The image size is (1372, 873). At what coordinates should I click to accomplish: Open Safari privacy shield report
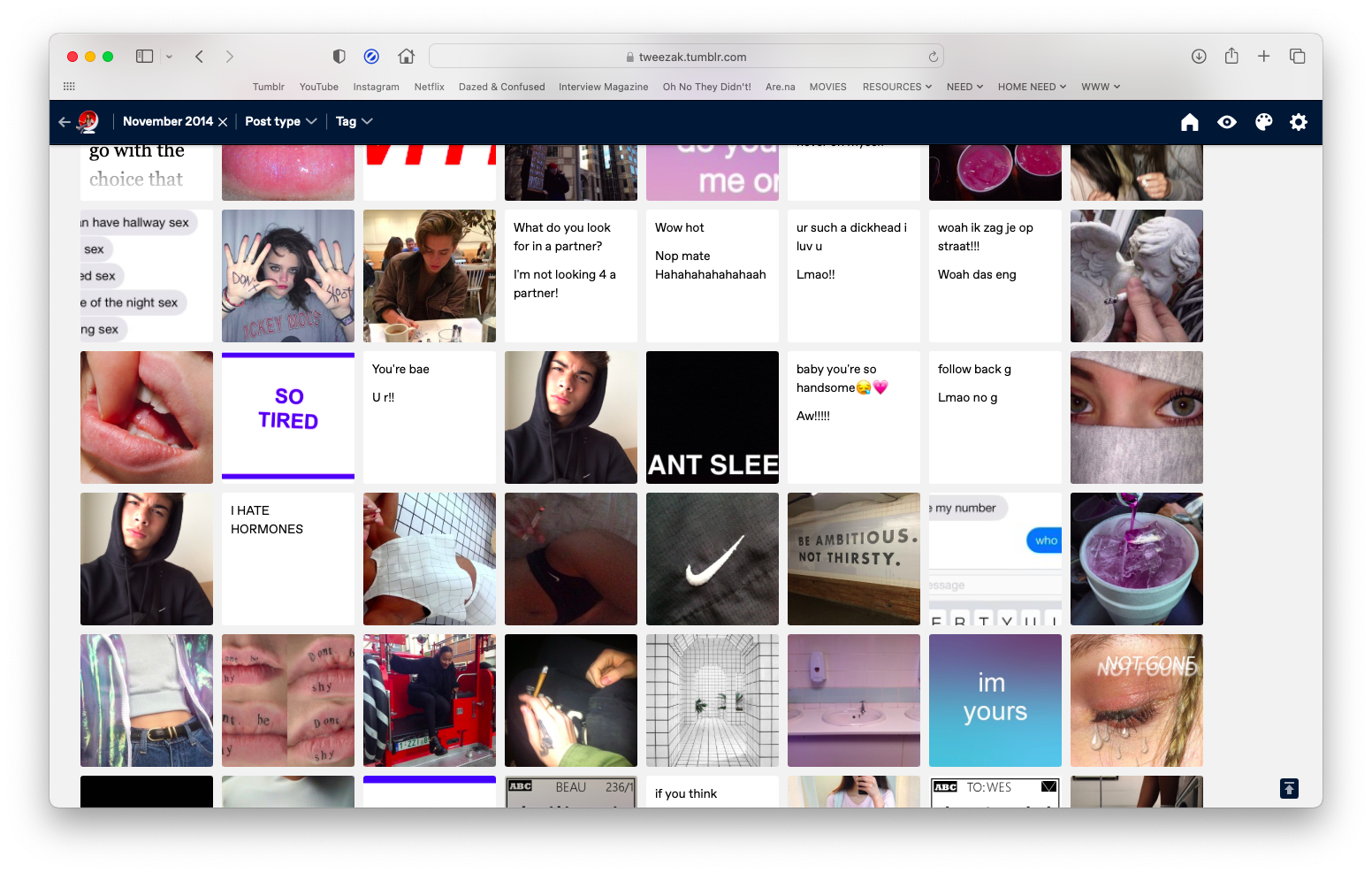pyautogui.click(x=339, y=57)
